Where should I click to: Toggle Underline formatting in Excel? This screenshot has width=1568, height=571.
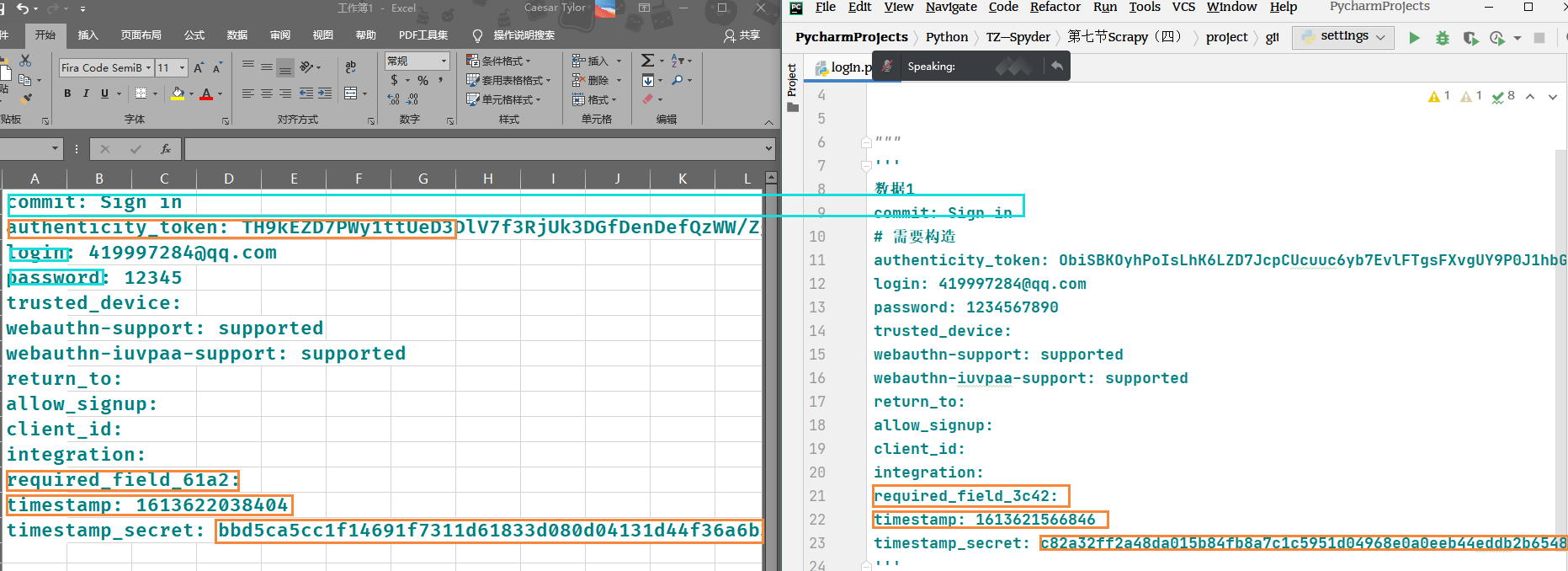(x=104, y=93)
